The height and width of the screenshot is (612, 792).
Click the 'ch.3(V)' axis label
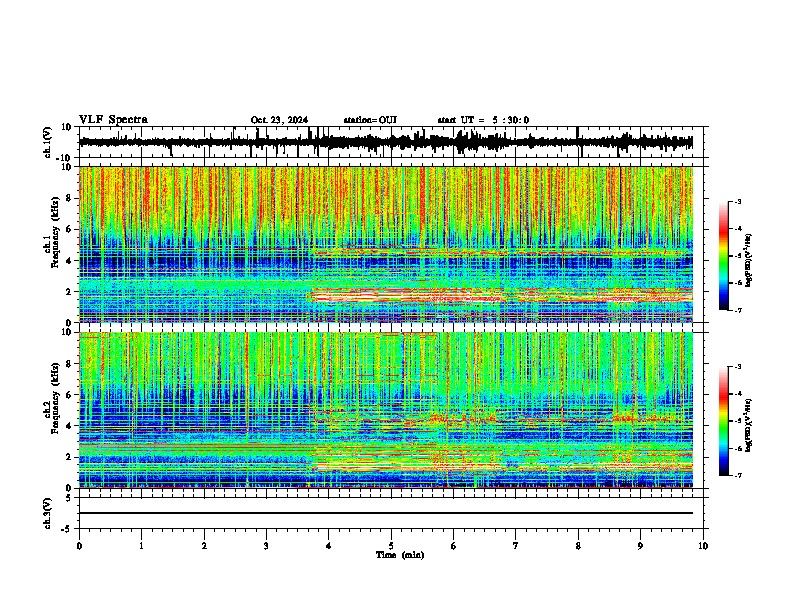tap(48, 513)
